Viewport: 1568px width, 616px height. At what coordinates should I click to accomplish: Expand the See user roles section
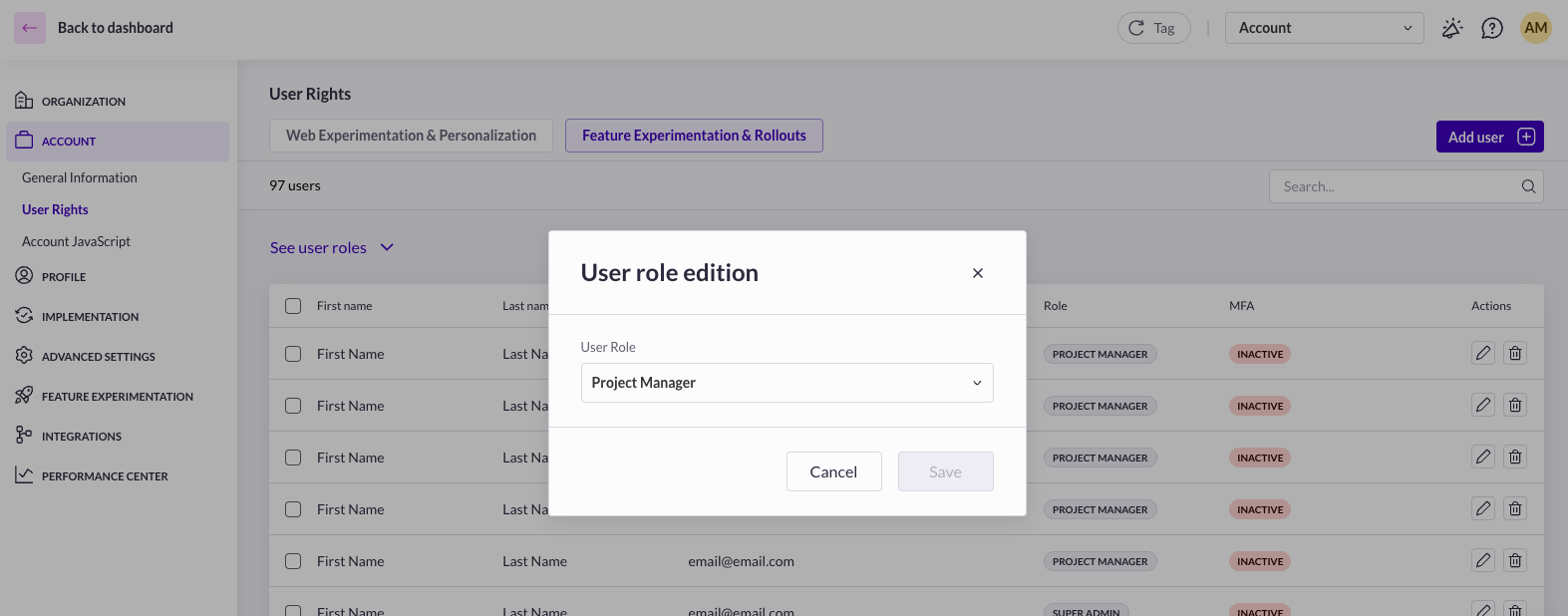coord(331,248)
